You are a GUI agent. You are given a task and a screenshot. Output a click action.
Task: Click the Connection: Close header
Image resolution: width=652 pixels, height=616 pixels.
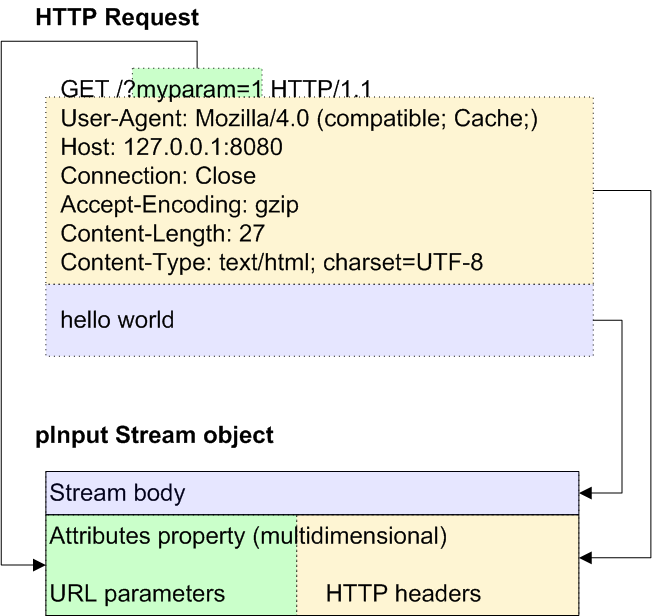158,177
